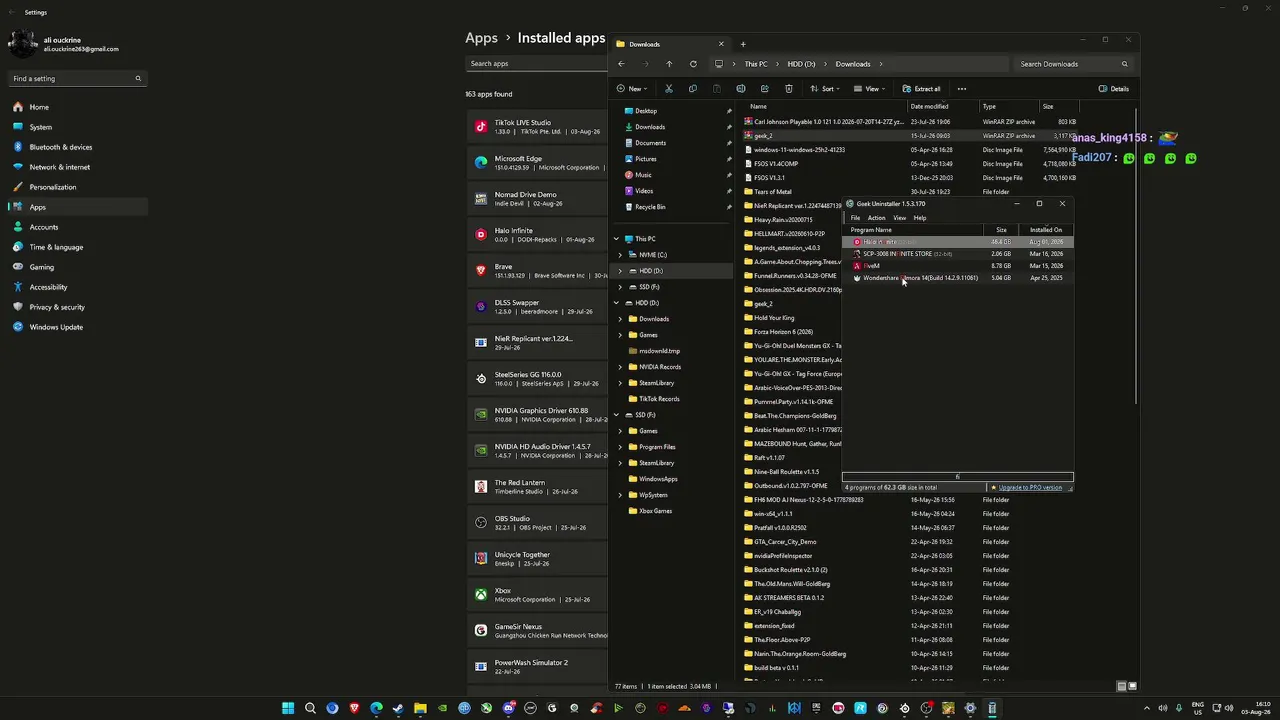Image resolution: width=1280 pixels, height=720 pixels.
Task: Open the Sort dropdown in Explorer
Action: pyautogui.click(x=824, y=89)
